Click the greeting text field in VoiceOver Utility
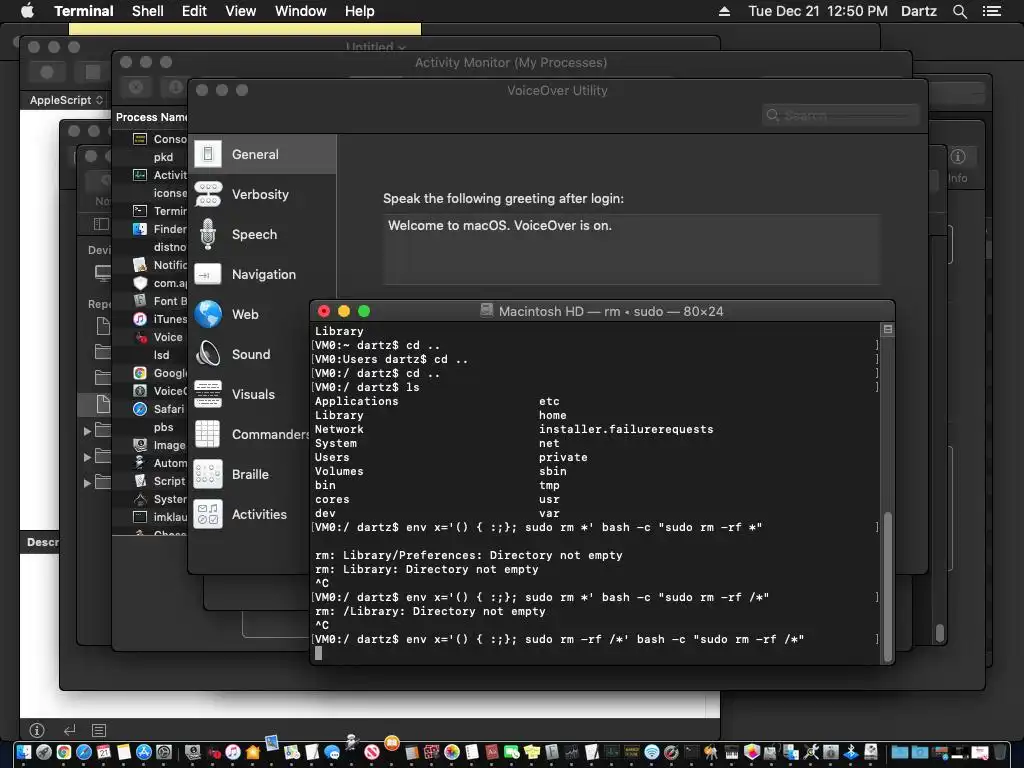This screenshot has width=1024, height=768. (632, 249)
